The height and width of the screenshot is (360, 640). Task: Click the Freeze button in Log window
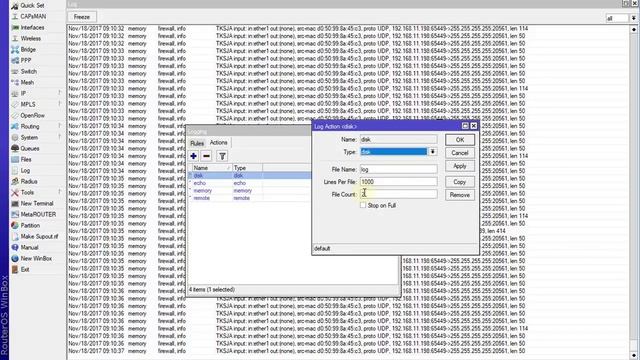[82, 17]
